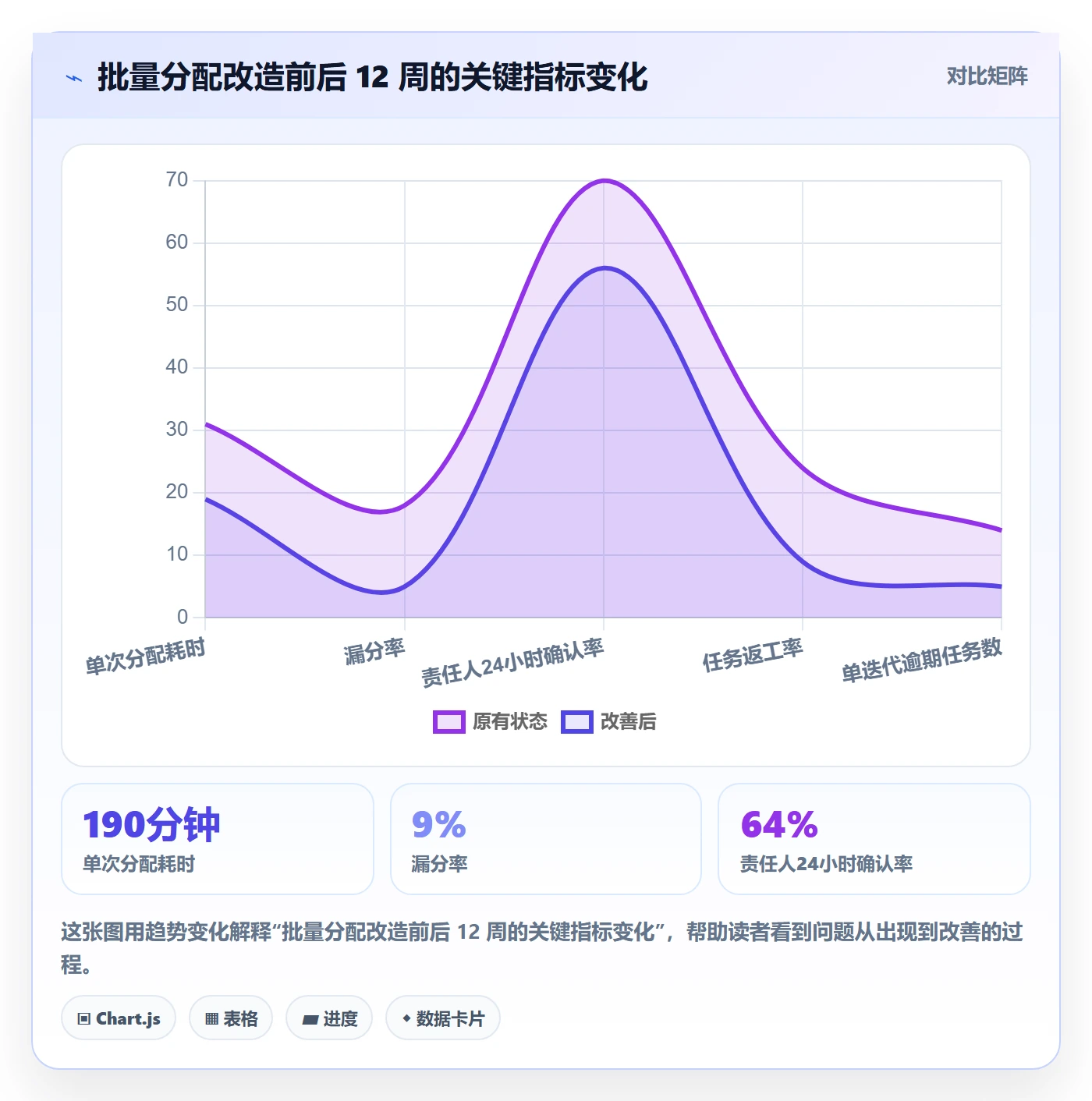Click the blue curve peak near 56
1092x1101 pixels.
(x=604, y=268)
